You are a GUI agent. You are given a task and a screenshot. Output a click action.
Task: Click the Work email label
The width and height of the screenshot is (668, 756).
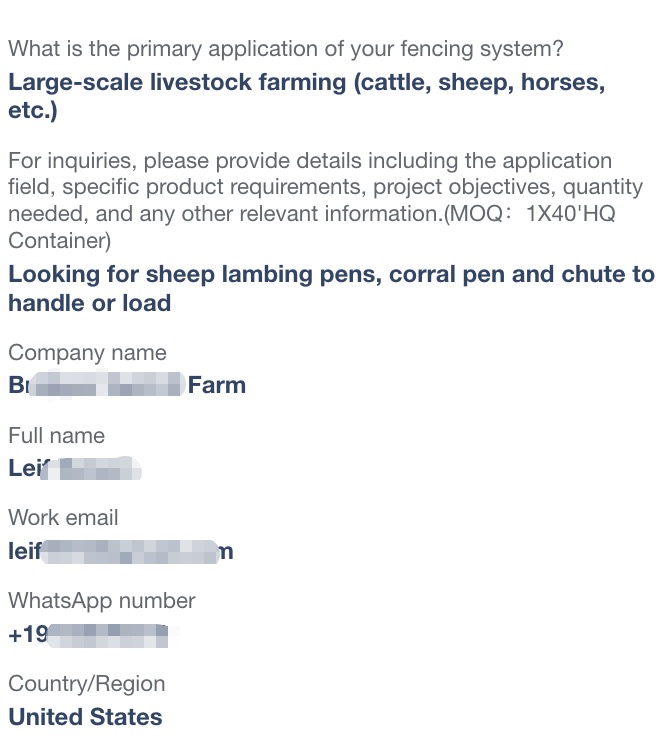click(x=63, y=518)
